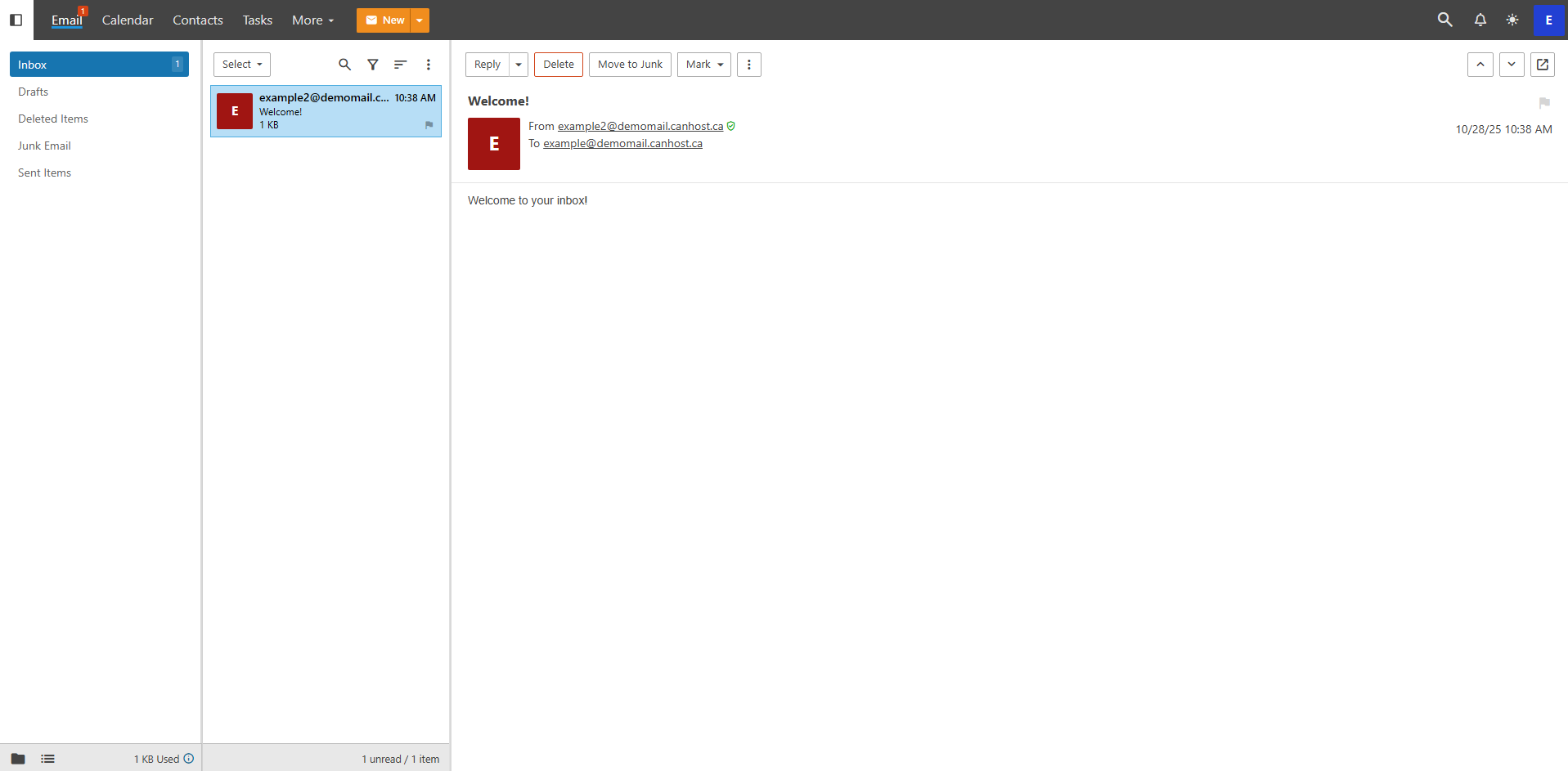
Task: Open the Sent Items folder
Action: pos(45,173)
